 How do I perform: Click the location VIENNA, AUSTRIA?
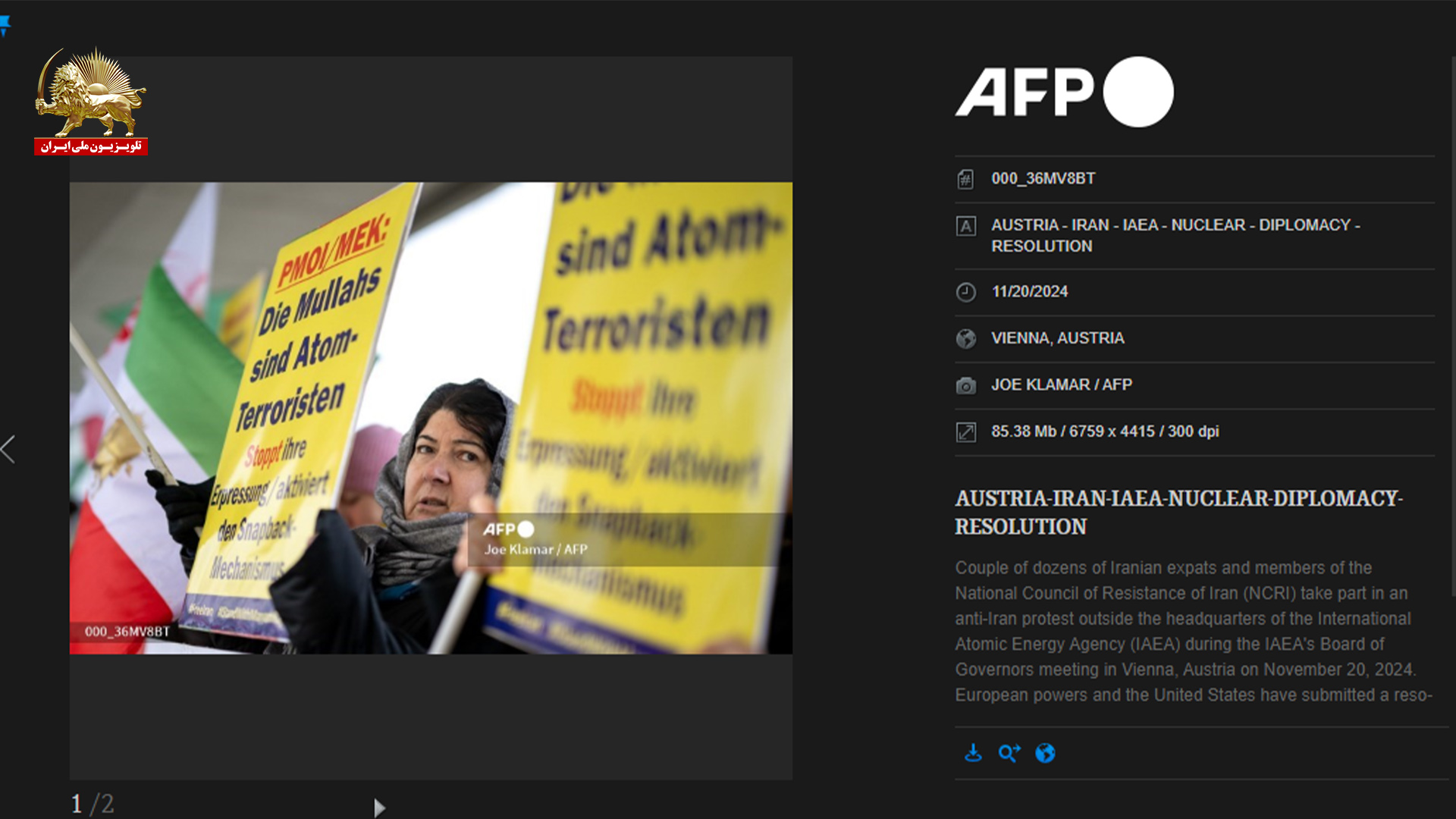coord(1057,337)
